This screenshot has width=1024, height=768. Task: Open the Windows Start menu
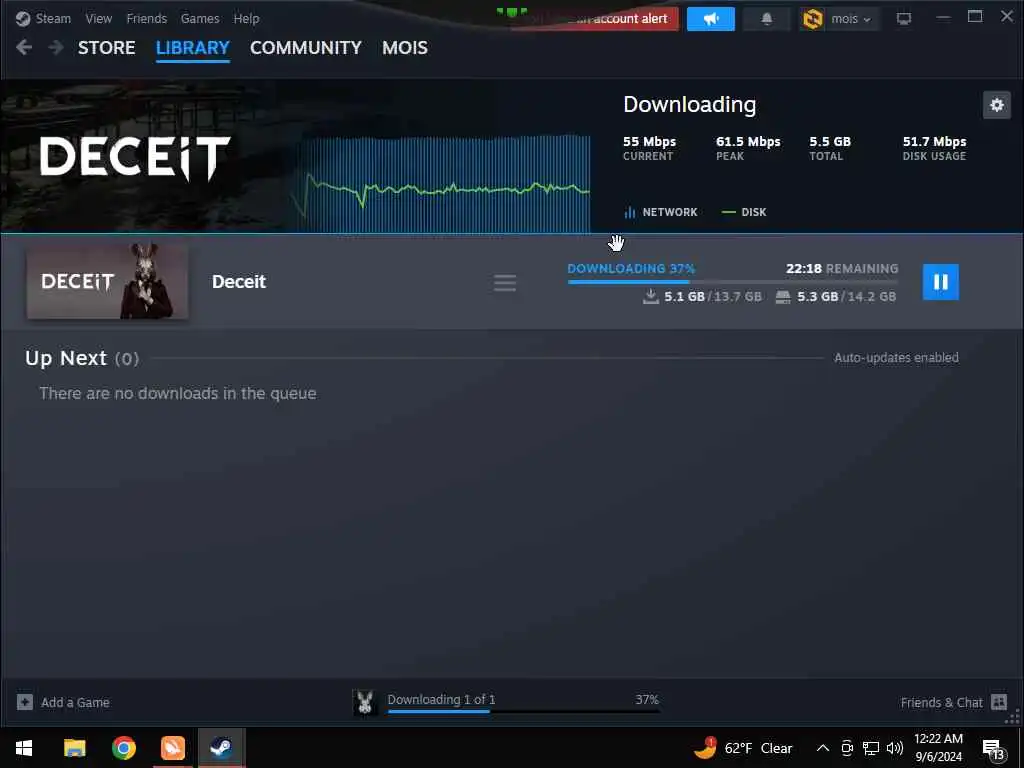tap(24, 748)
